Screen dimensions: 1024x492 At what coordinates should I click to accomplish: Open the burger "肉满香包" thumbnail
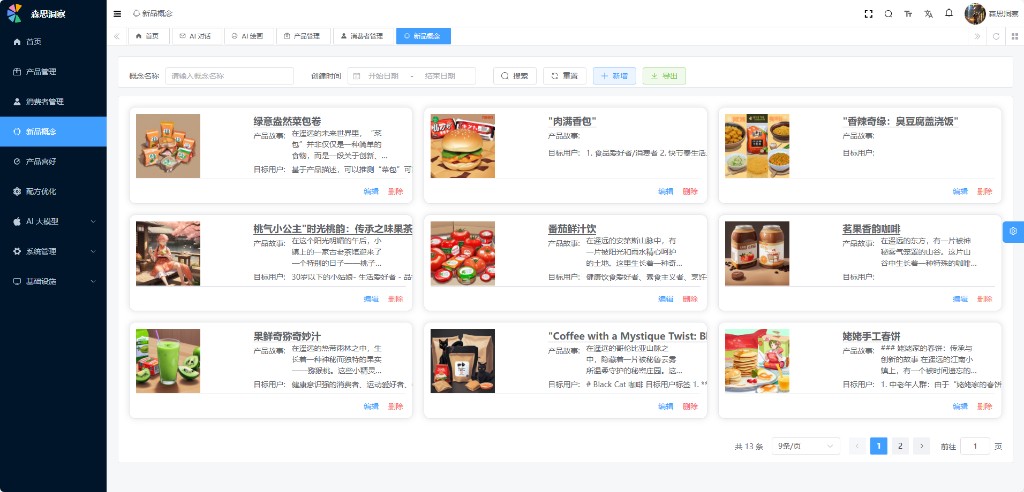(462, 146)
